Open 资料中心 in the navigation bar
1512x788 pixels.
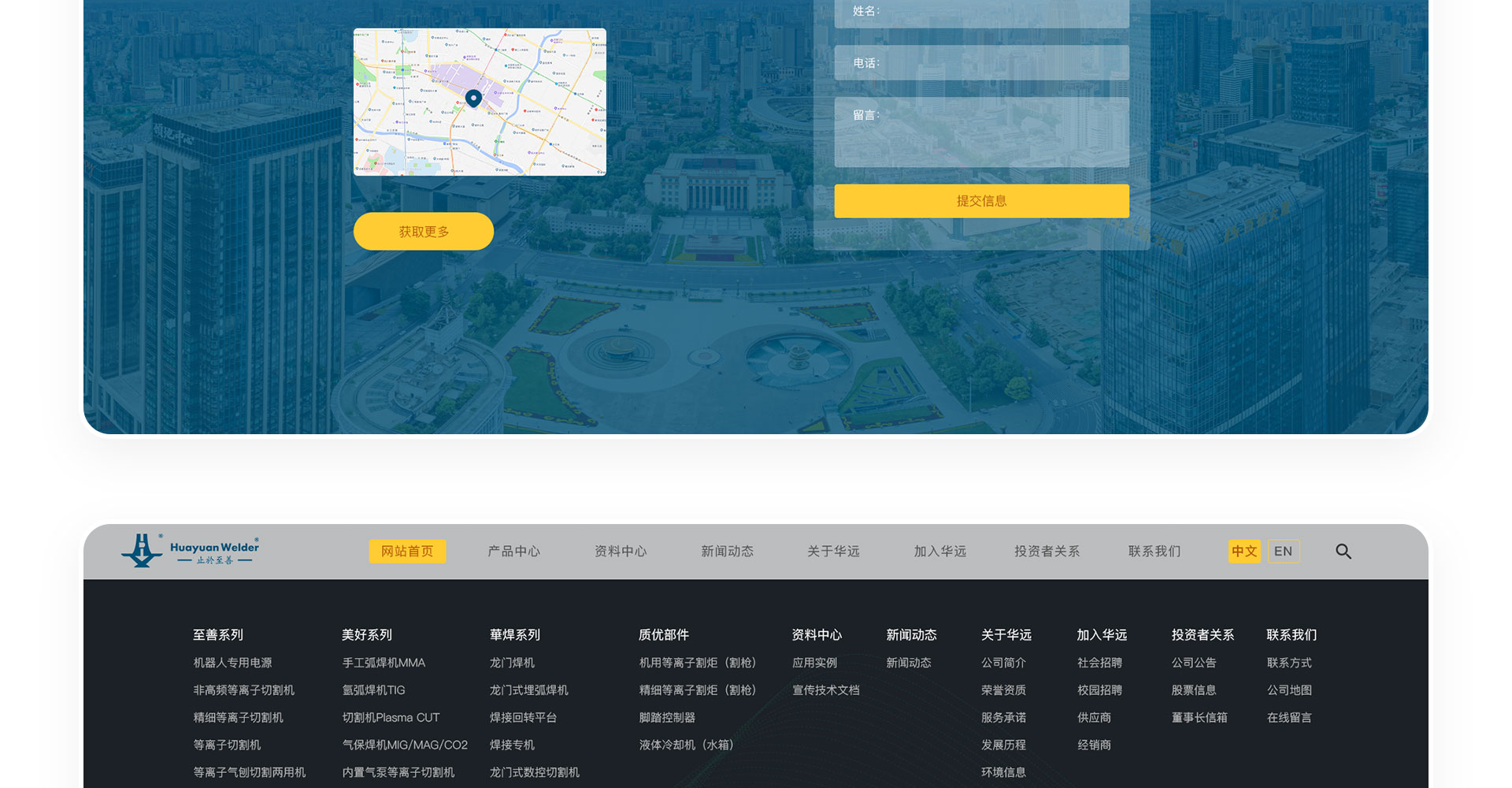621,552
